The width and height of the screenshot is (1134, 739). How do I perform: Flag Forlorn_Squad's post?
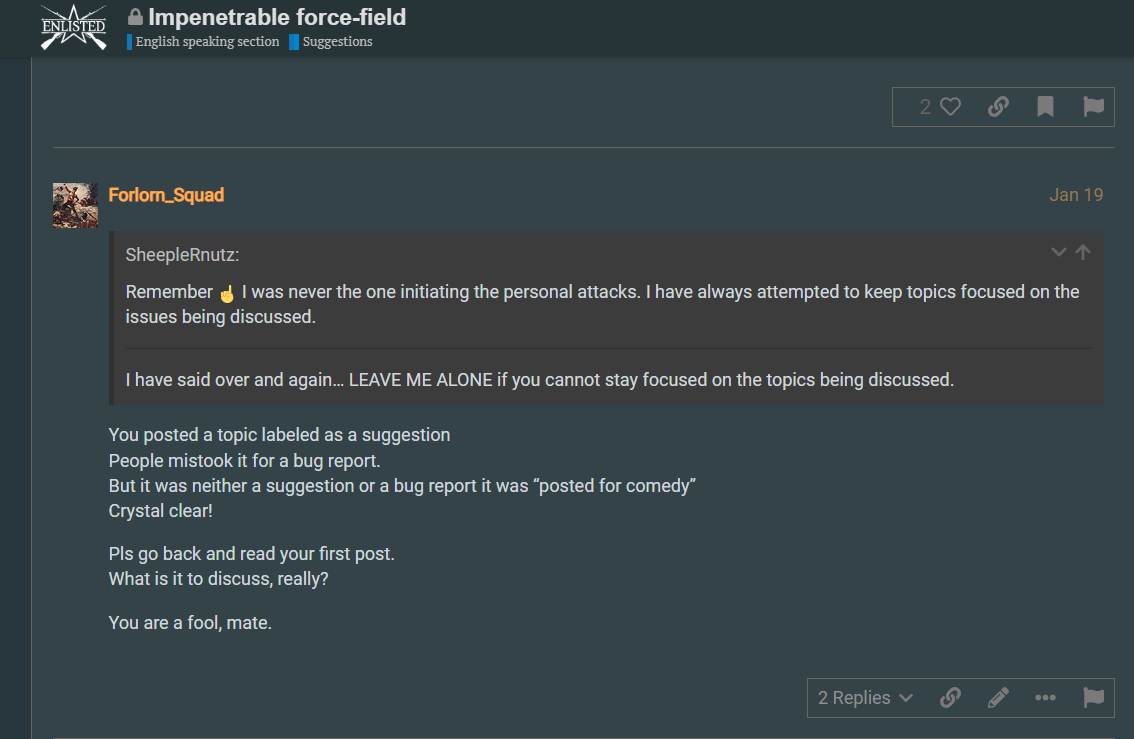point(1094,698)
